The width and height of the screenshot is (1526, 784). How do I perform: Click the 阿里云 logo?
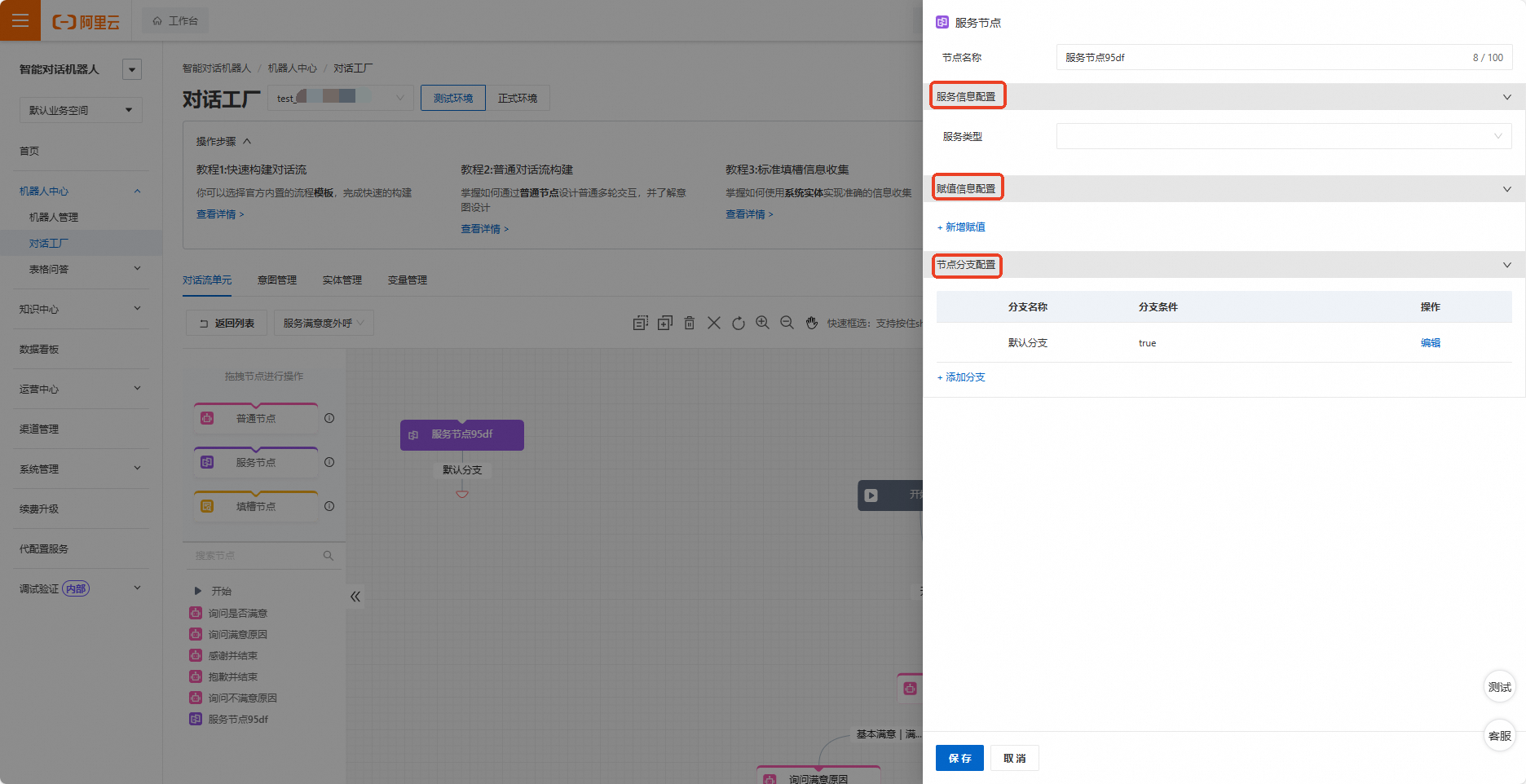(86, 22)
